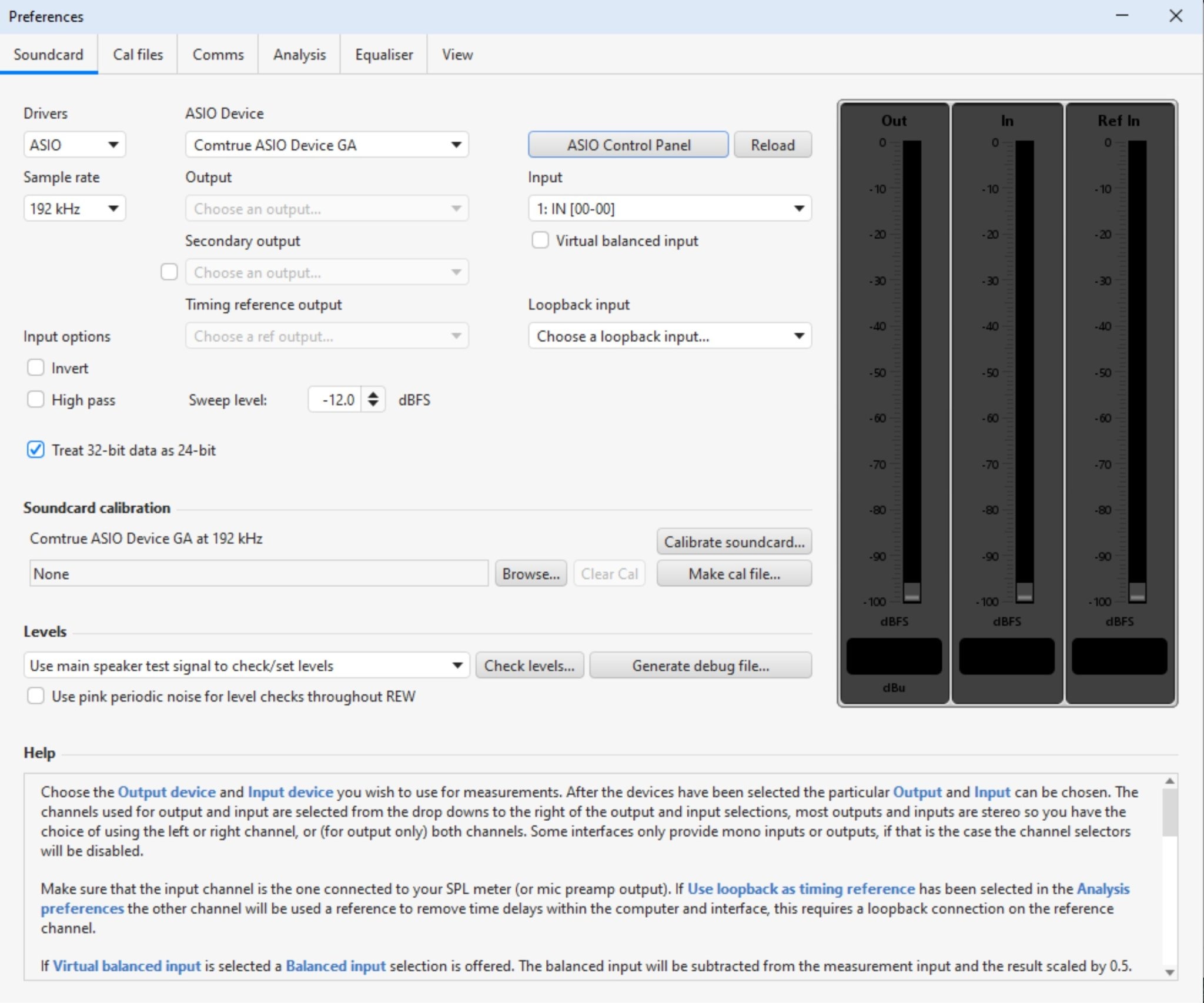The height and width of the screenshot is (1003, 1204).
Task: Open the Input dropdown showing 1: IN [00-00]
Action: click(670, 208)
